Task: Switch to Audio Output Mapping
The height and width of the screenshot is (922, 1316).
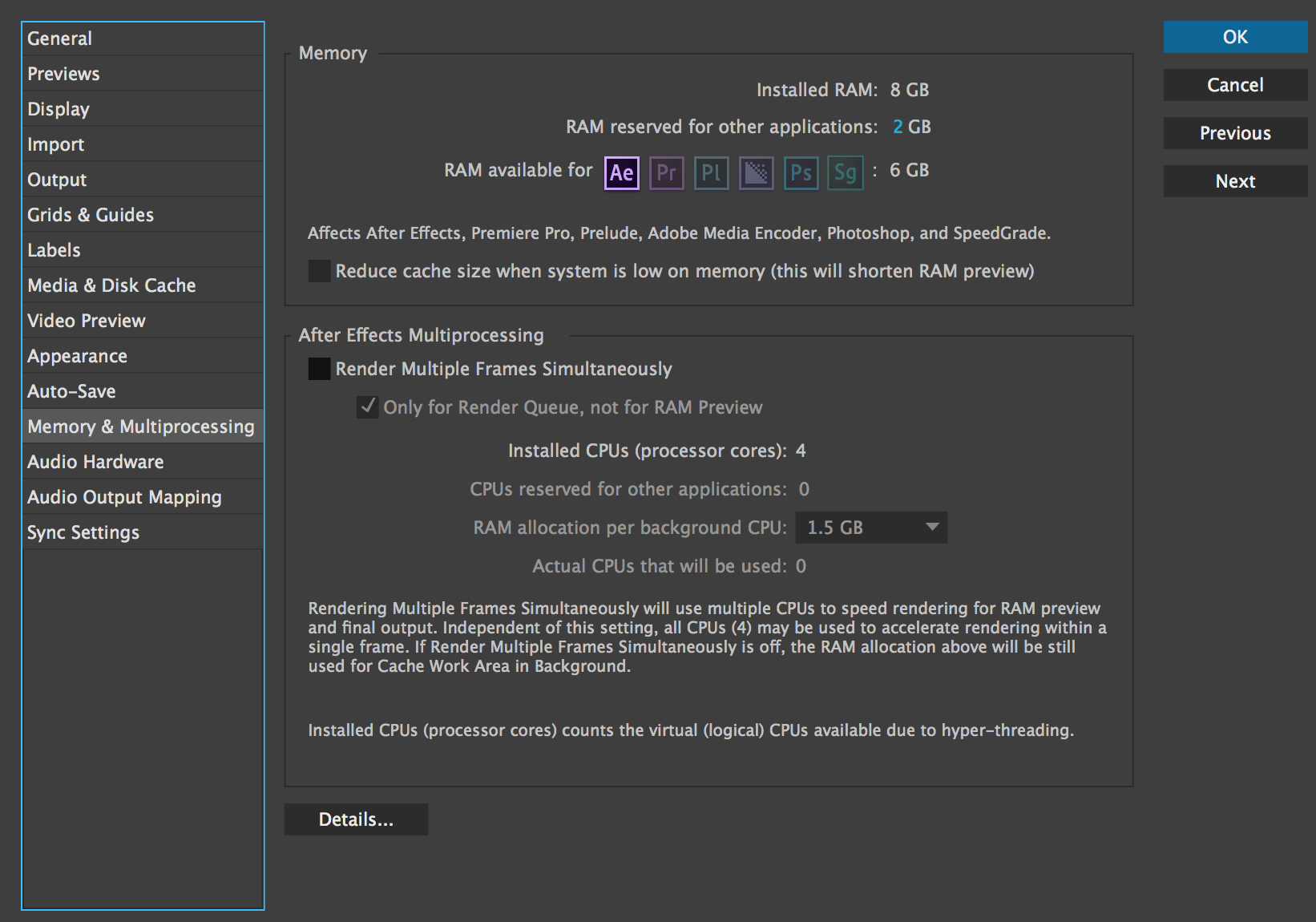Action: pyautogui.click(x=143, y=497)
